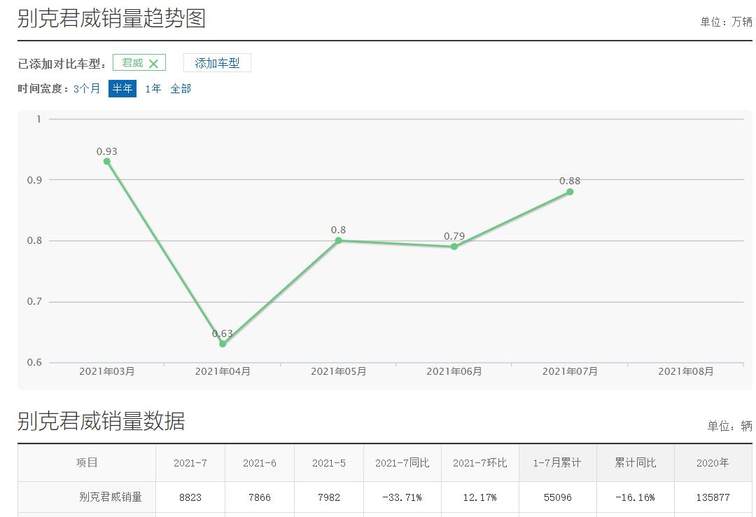
Task: Click the 2021年03月 axis label
Action: point(107,371)
